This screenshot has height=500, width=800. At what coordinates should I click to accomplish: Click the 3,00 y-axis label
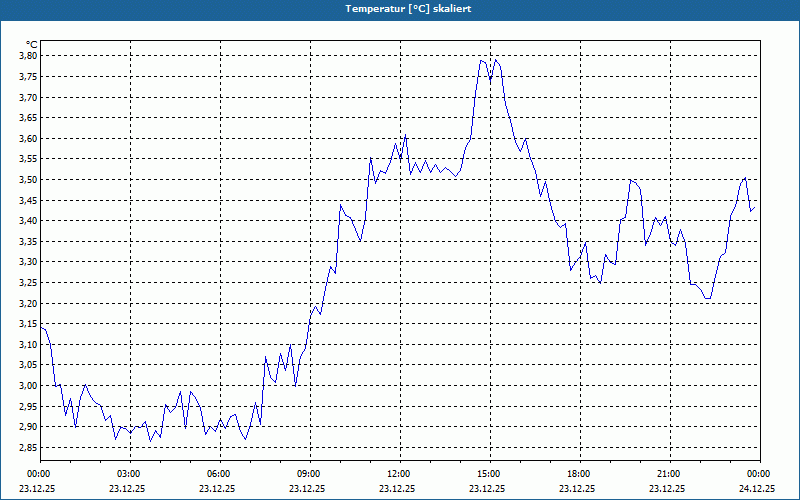click(x=29, y=386)
